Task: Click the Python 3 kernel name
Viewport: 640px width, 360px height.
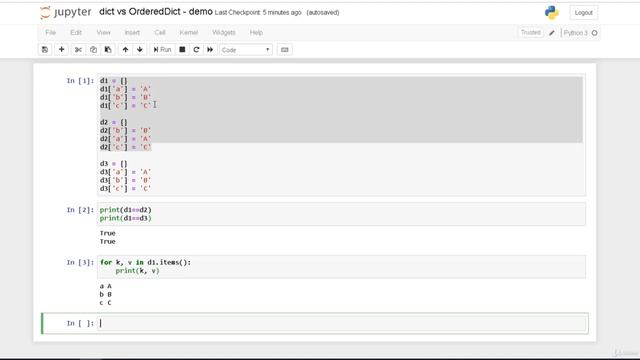Action: 576,33
